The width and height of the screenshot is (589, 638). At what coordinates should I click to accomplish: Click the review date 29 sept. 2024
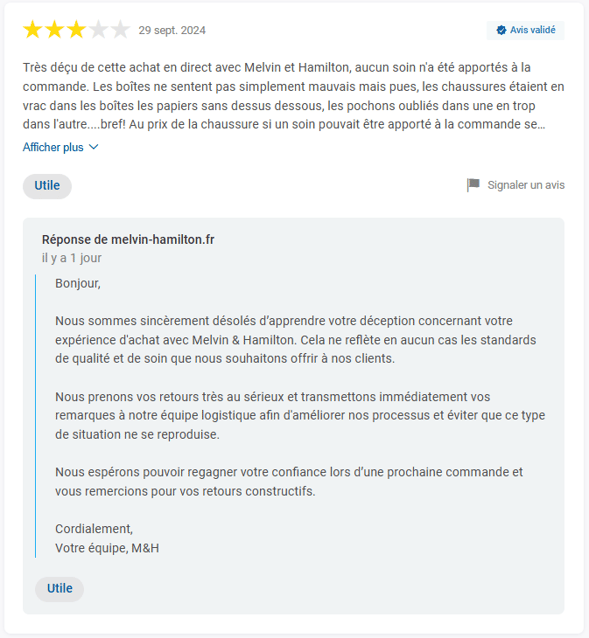(172, 31)
